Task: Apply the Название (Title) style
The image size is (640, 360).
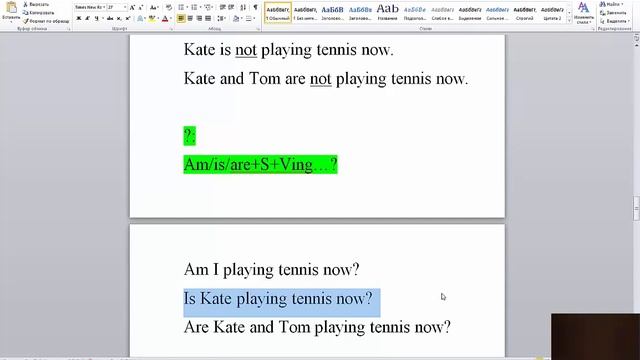Action: coord(387,13)
